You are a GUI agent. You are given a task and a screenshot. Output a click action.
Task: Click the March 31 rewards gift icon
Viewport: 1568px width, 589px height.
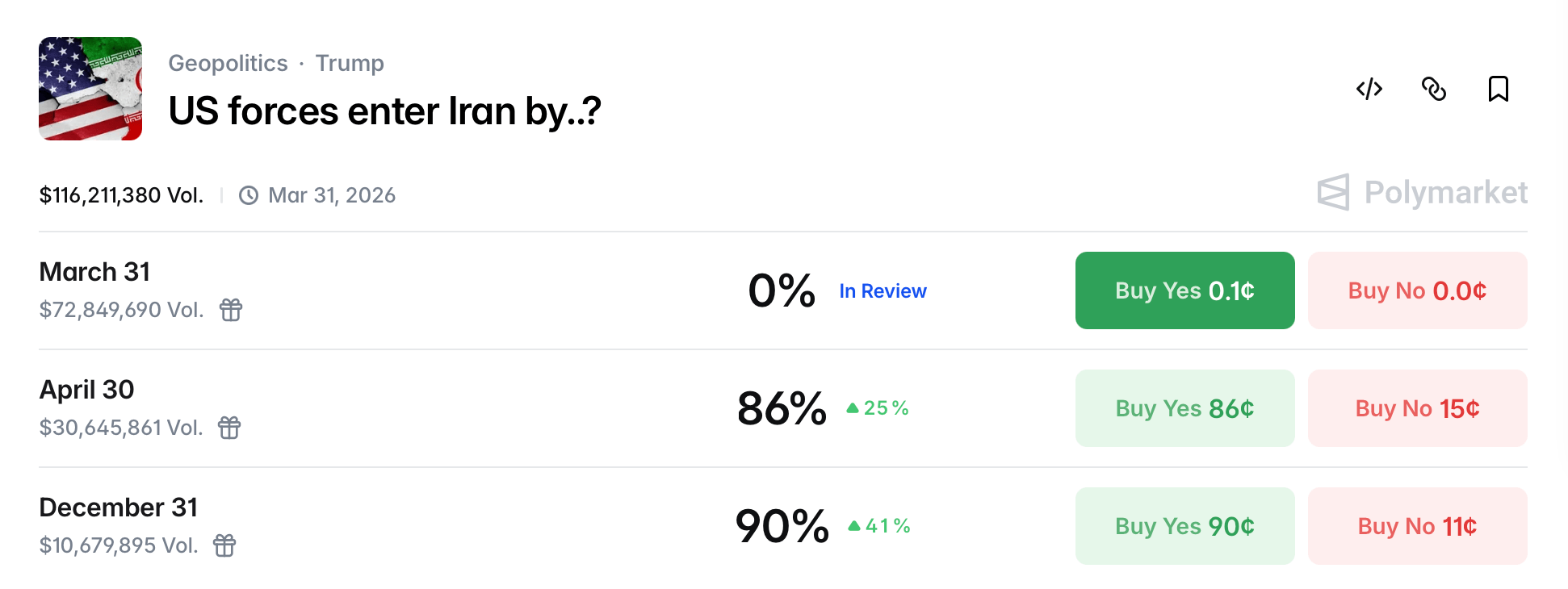(231, 310)
